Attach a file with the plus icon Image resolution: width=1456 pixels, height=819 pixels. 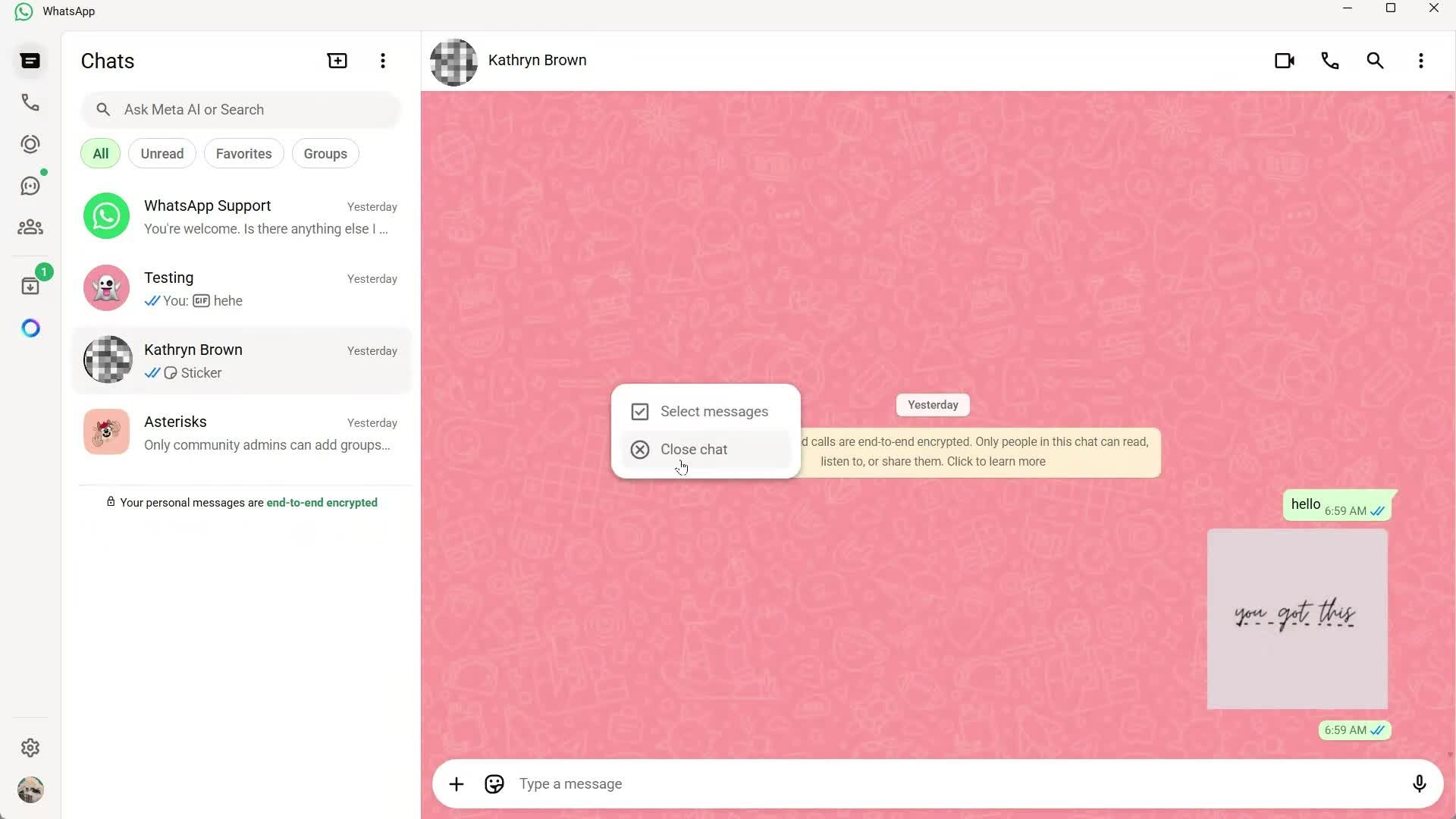pos(456,783)
